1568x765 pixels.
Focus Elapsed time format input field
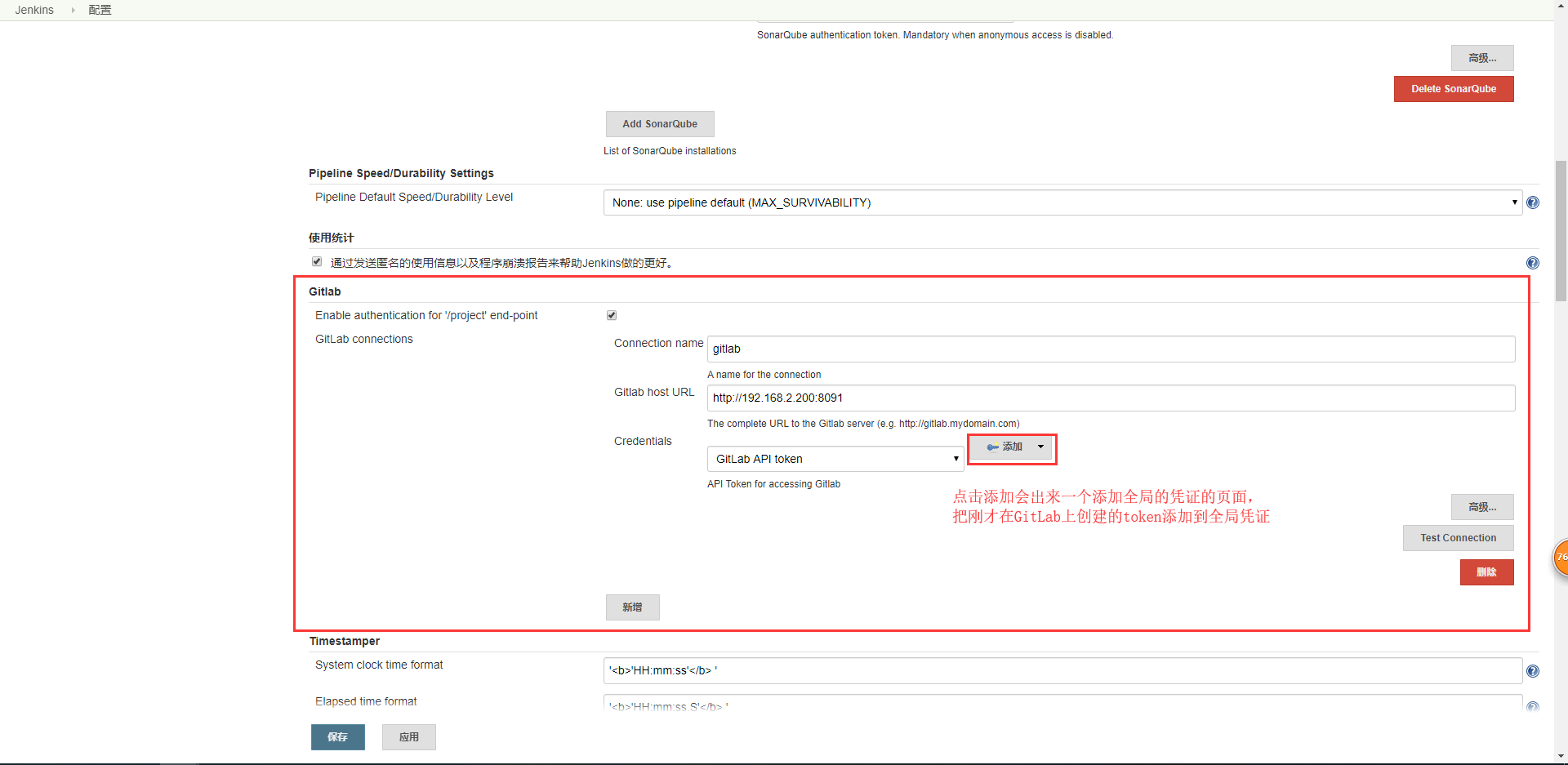tap(1062, 703)
